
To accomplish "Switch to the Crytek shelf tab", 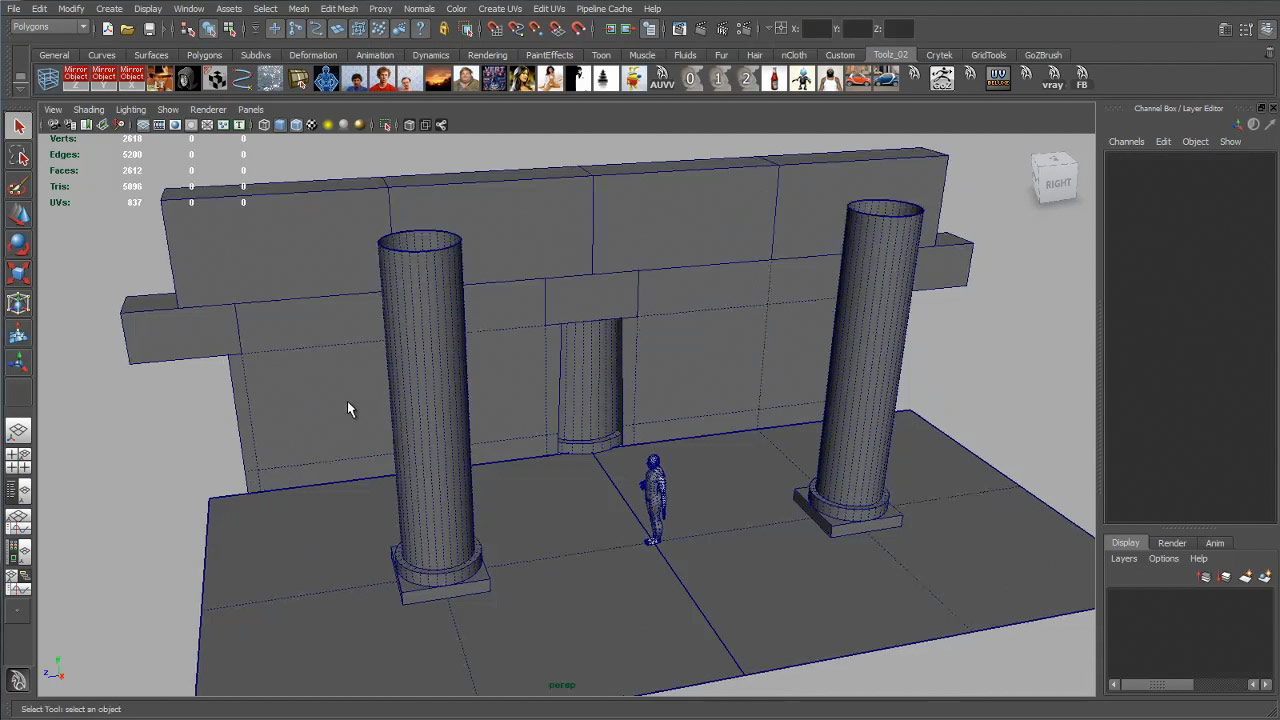I will [939, 55].
